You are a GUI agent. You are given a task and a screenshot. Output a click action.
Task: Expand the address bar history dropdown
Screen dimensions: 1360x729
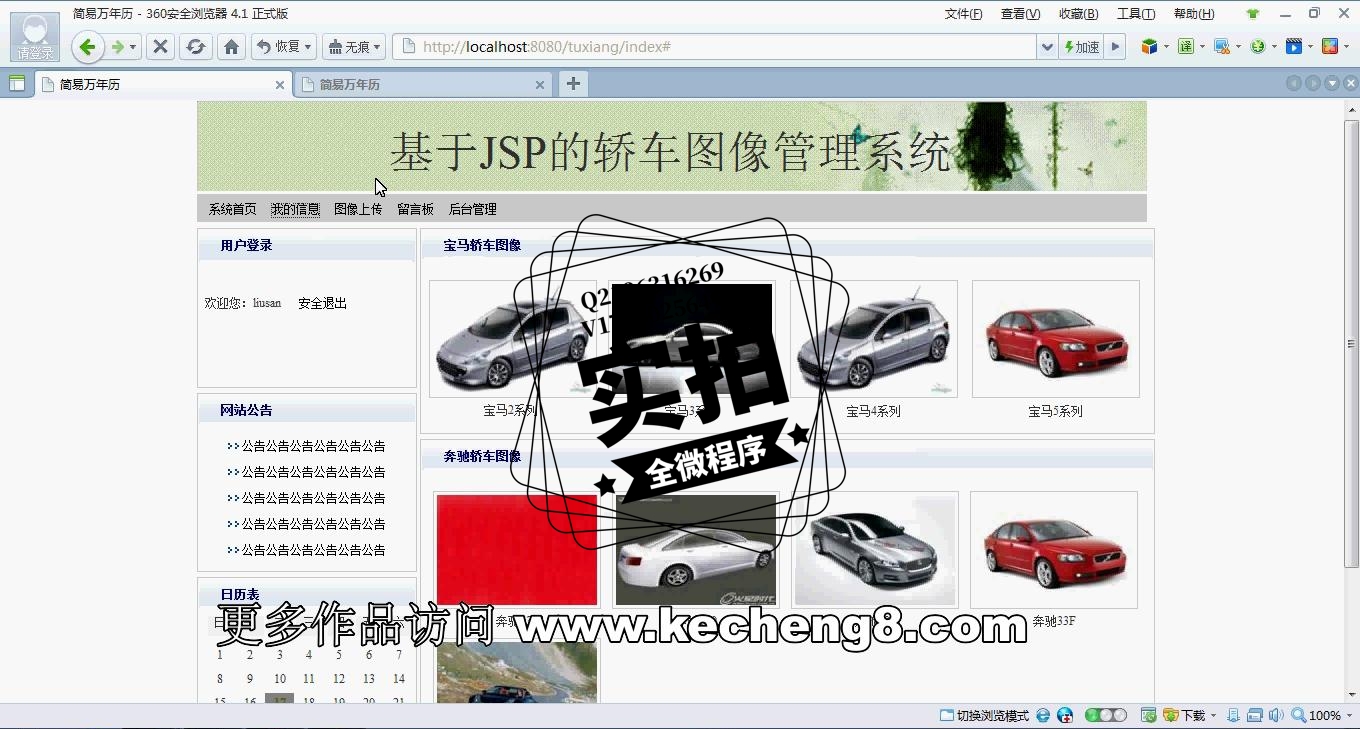(x=1047, y=47)
